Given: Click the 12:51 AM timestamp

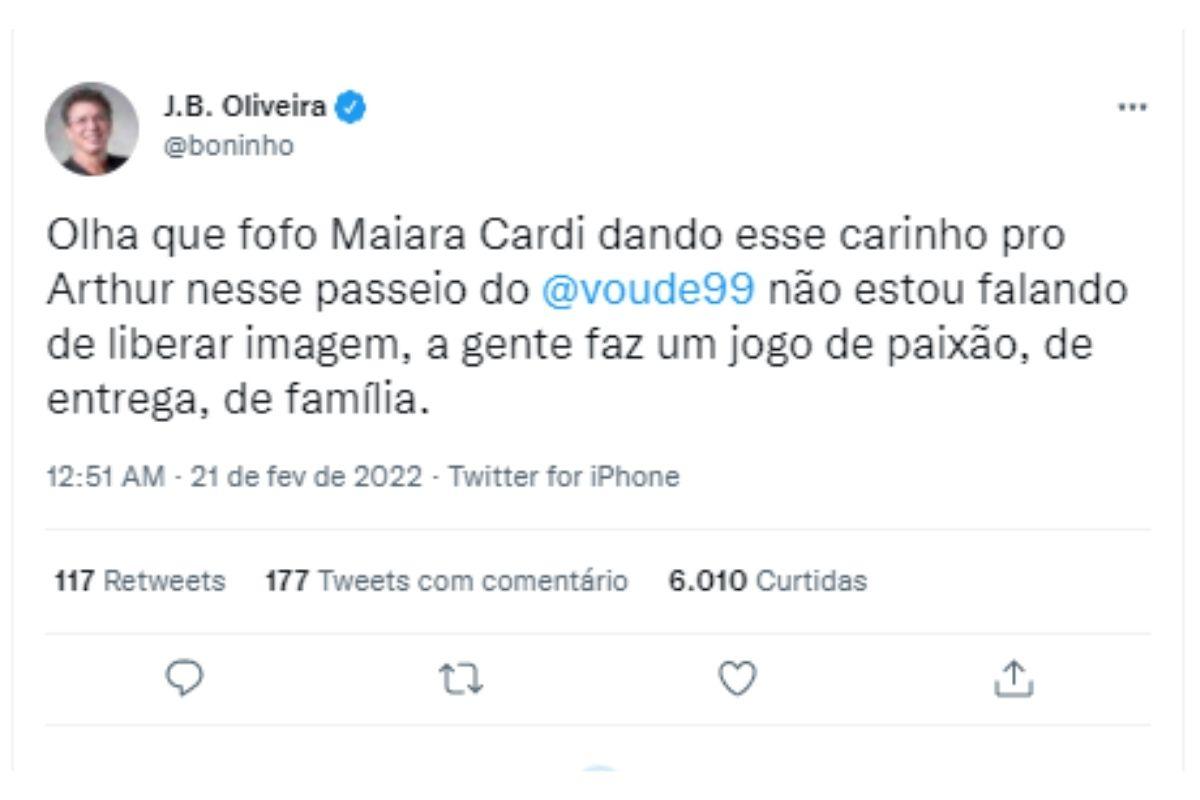Looking at the screenshot, I should [x=105, y=477].
